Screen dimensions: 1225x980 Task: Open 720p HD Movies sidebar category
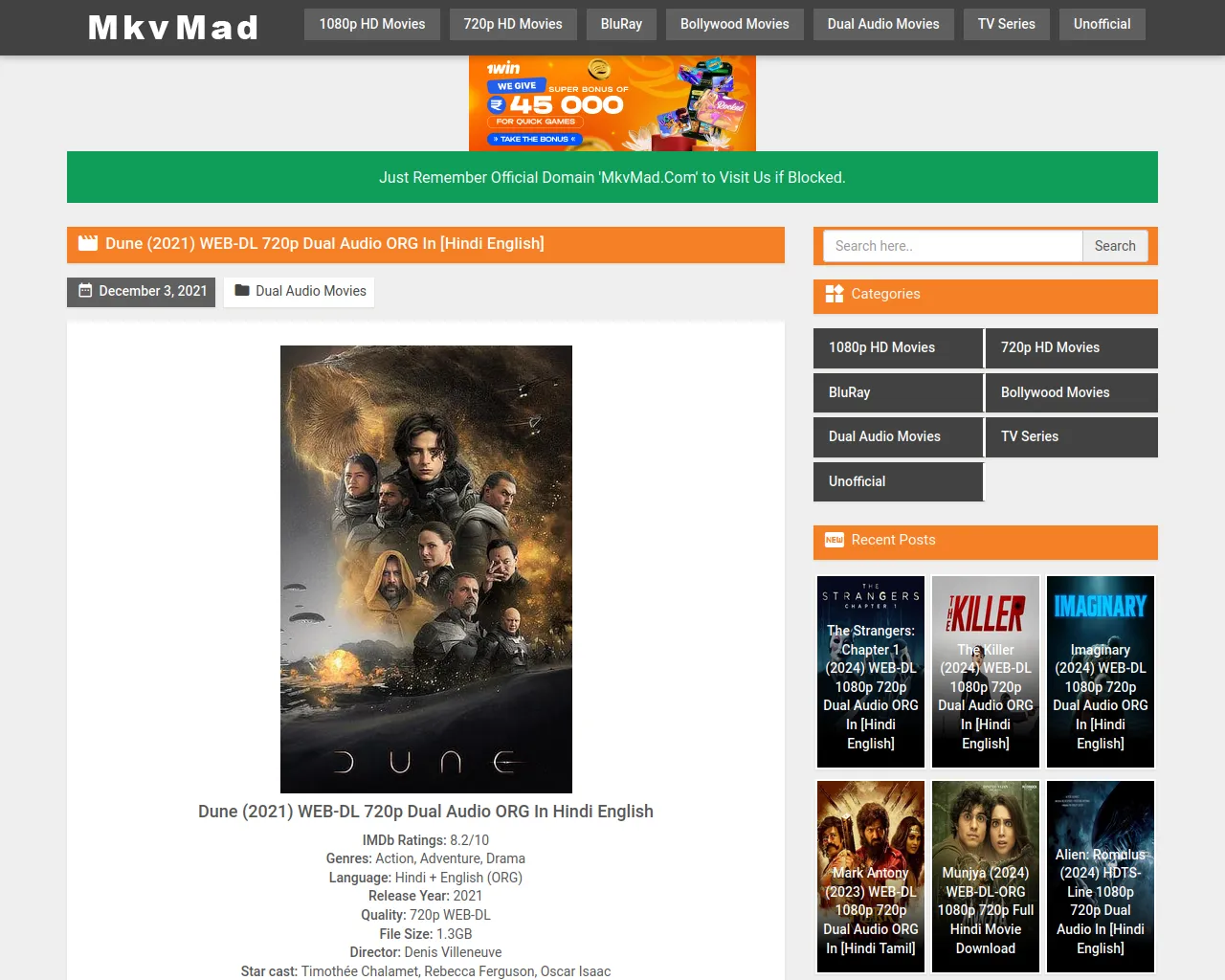tap(1072, 348)
